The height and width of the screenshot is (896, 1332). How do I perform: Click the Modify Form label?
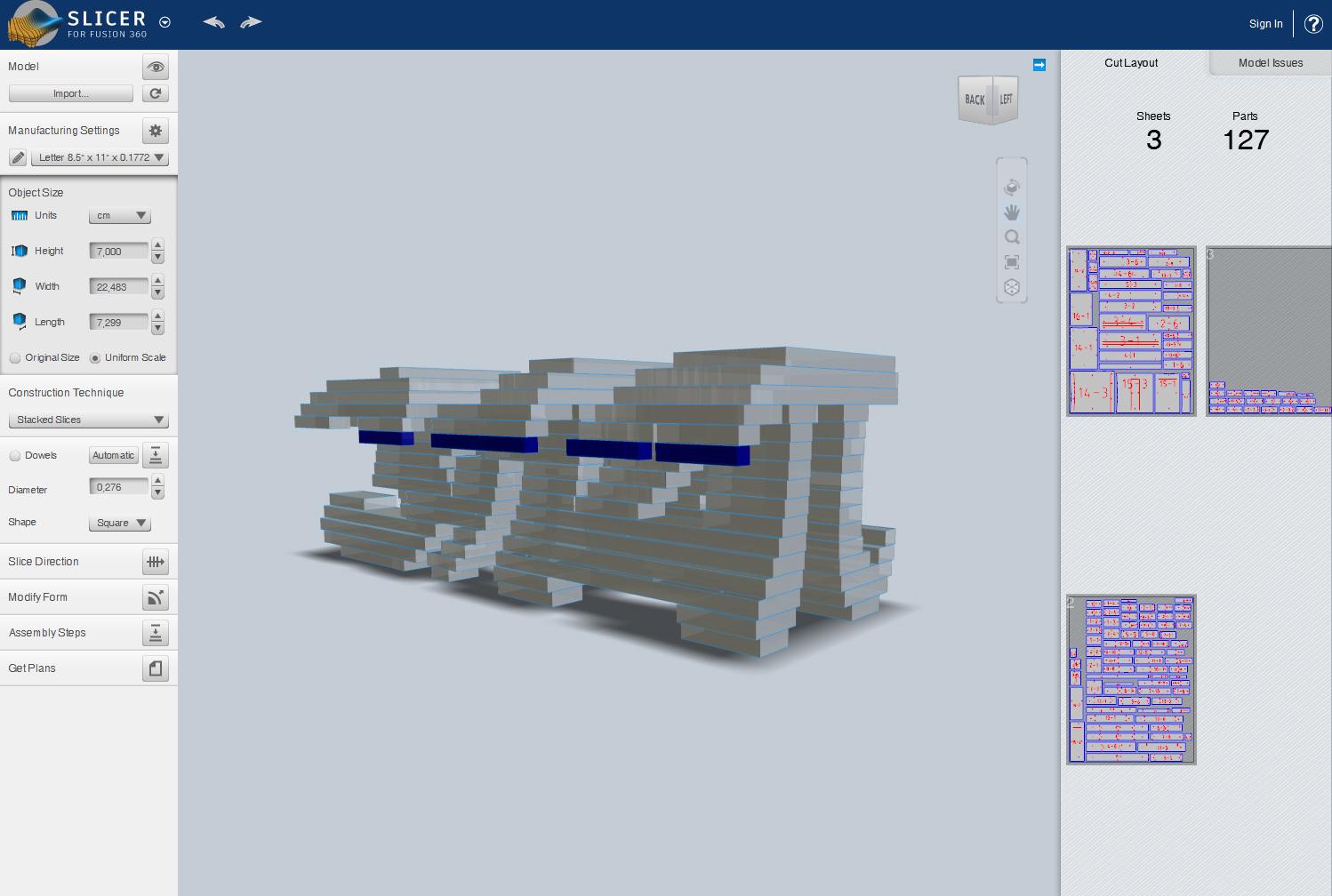point(37,597)
